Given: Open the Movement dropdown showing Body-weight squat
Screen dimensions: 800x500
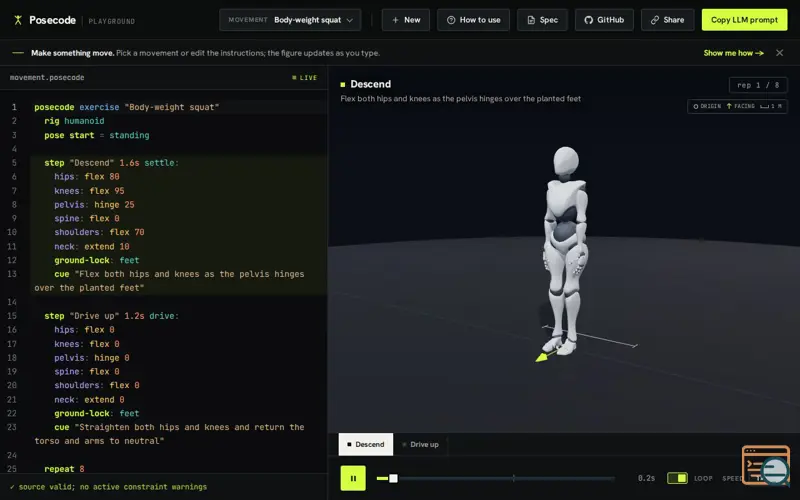Looking at the screenshot, I should click(290, 20).
